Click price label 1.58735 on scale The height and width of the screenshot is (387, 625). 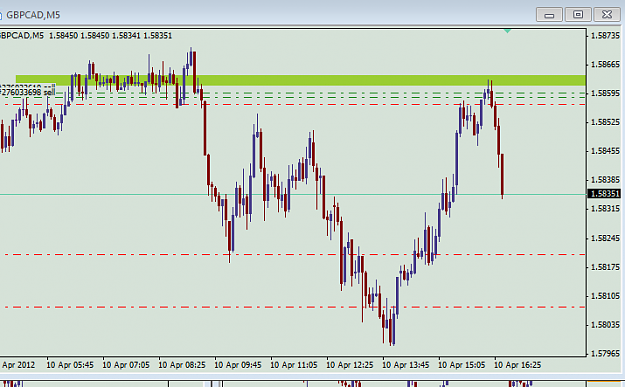click(x=605, y=35)
